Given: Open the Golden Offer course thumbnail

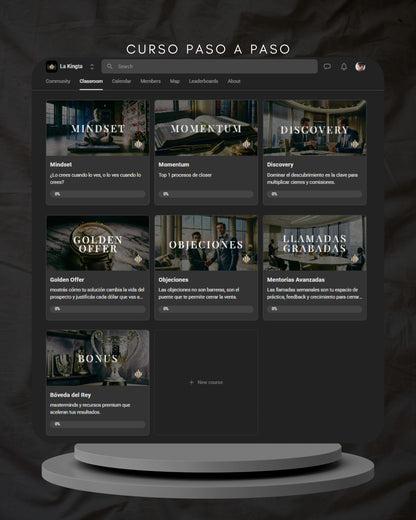Looking at the screenshot, I should (x=98, y=243).
